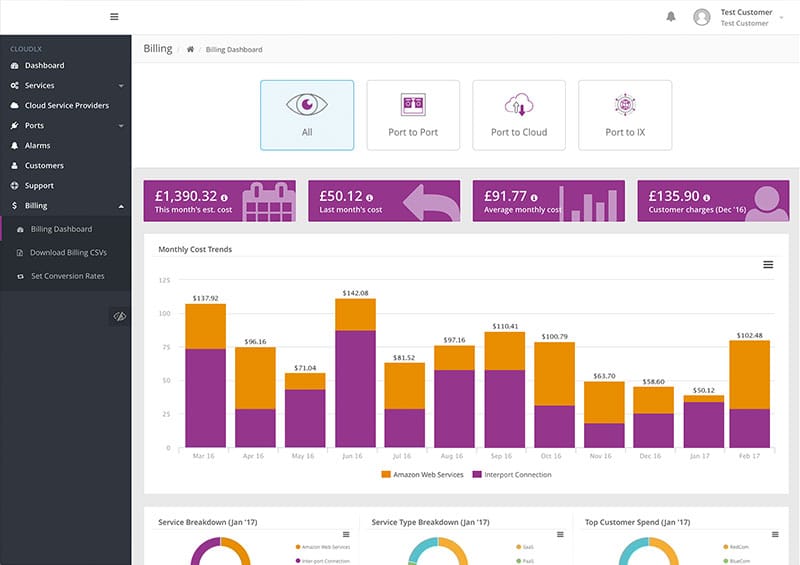Open Service Type Breakdown chart menu
Image resolution: width=800 pixels, height=565 pixels.
tap(560, 534)
